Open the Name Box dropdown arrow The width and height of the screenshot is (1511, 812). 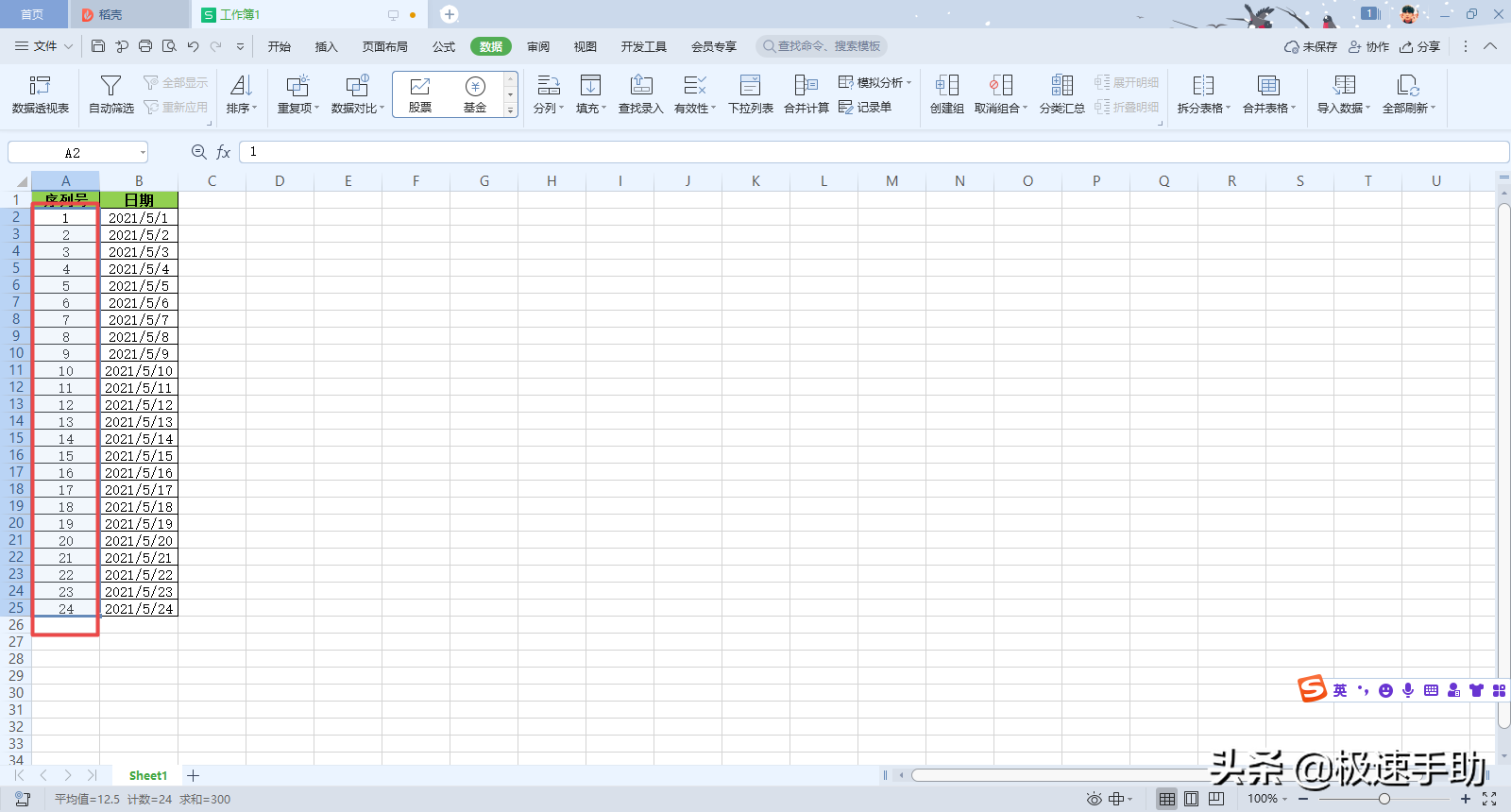(143, 153)
